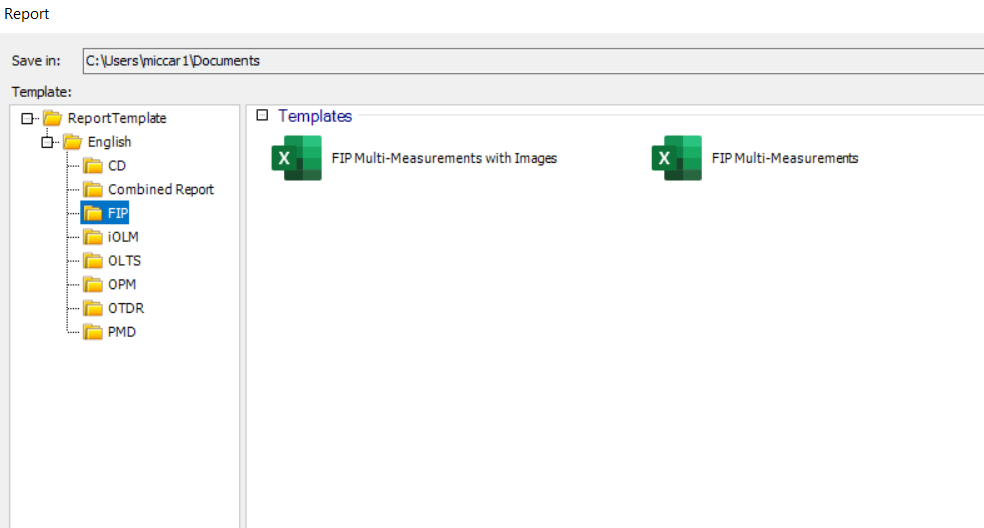Select the highlighted FIP folder

click(x=105, y=213)
